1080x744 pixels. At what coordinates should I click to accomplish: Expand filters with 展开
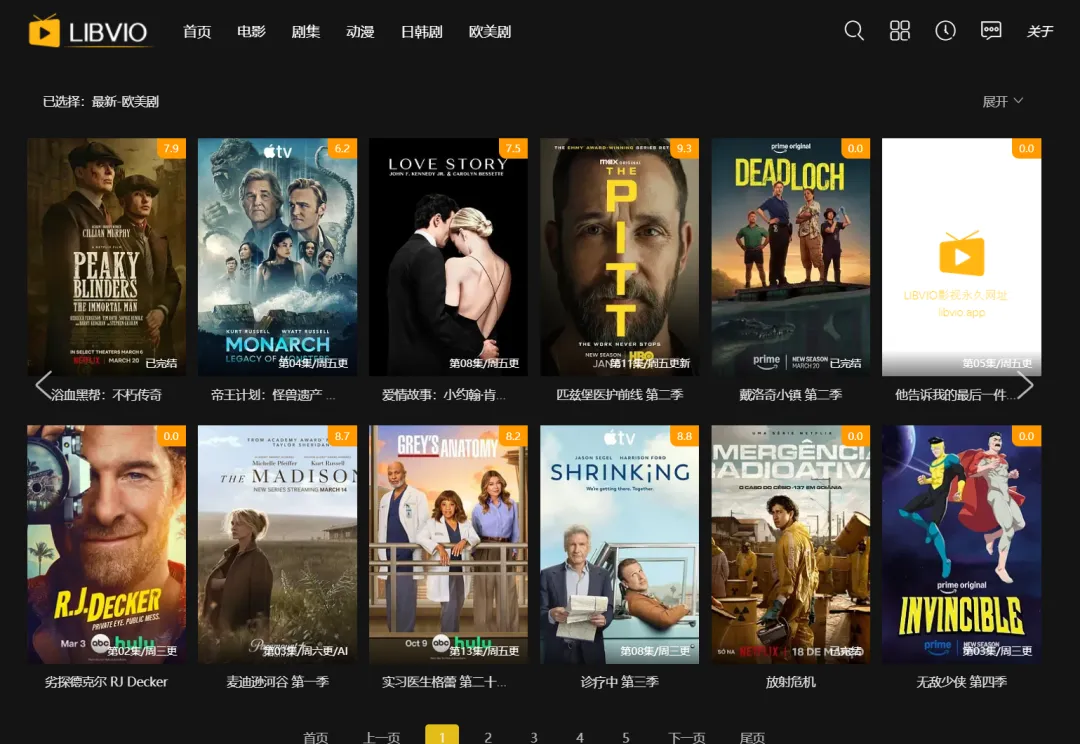pos(1002,101)
